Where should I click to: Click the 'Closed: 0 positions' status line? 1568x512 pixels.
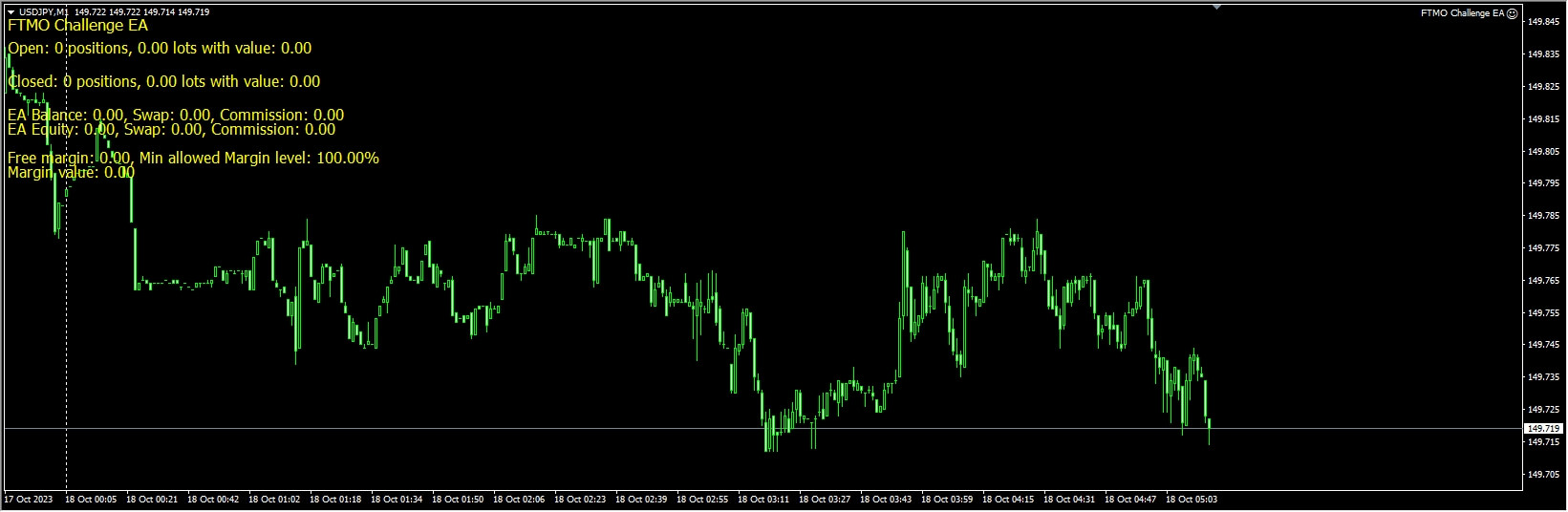pos(164,81)
